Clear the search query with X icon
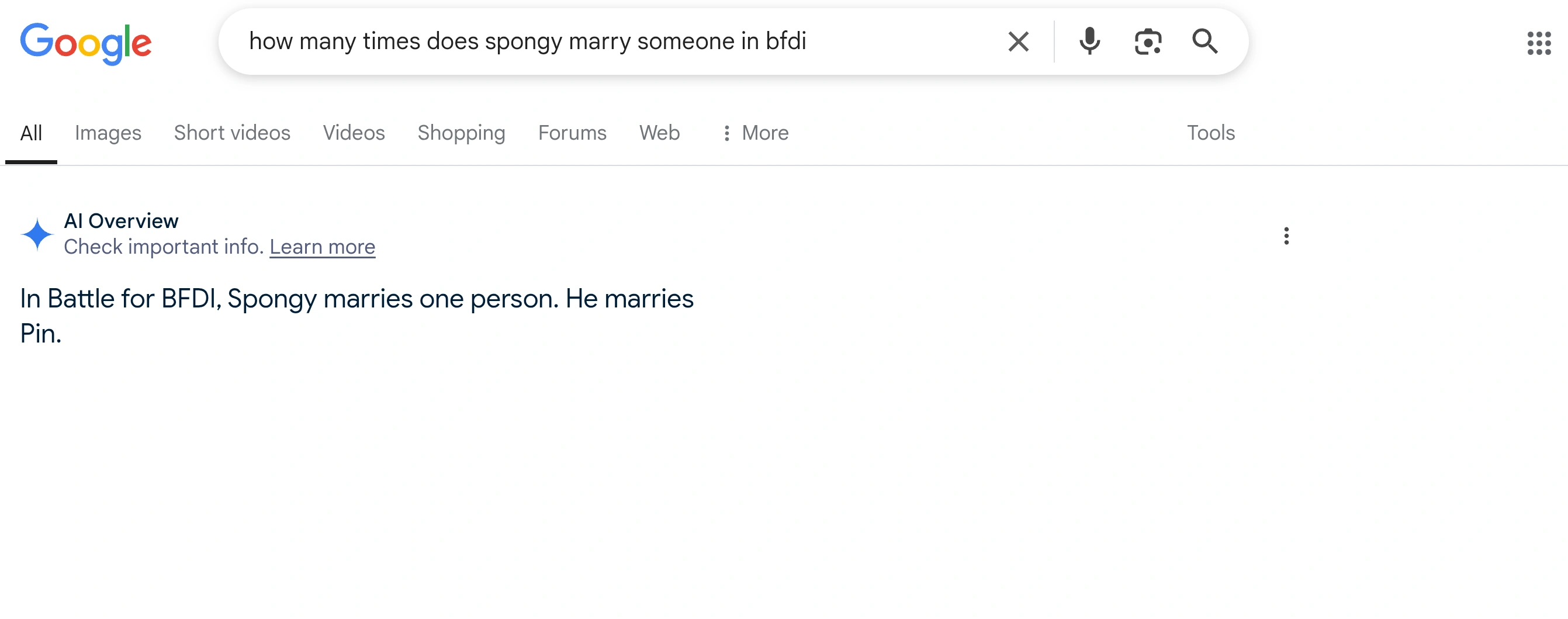 click(1017, 42)
